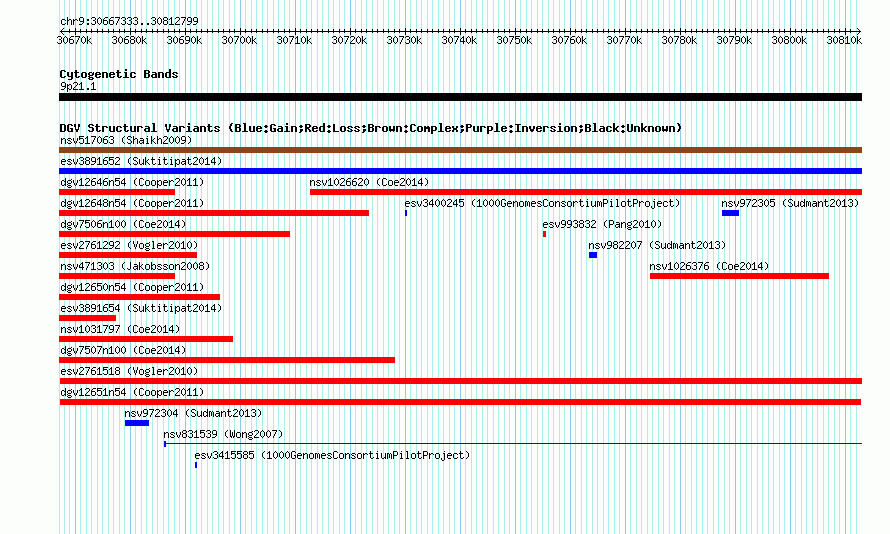Click the blue nsv972305 gain bar
Image resolution: width=890 pixels, height=534 pixels.
731,213
